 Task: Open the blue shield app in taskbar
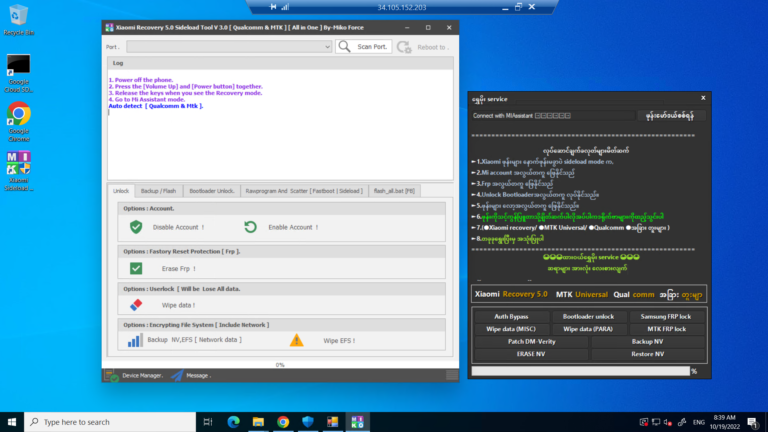click(x=308, y=422)
